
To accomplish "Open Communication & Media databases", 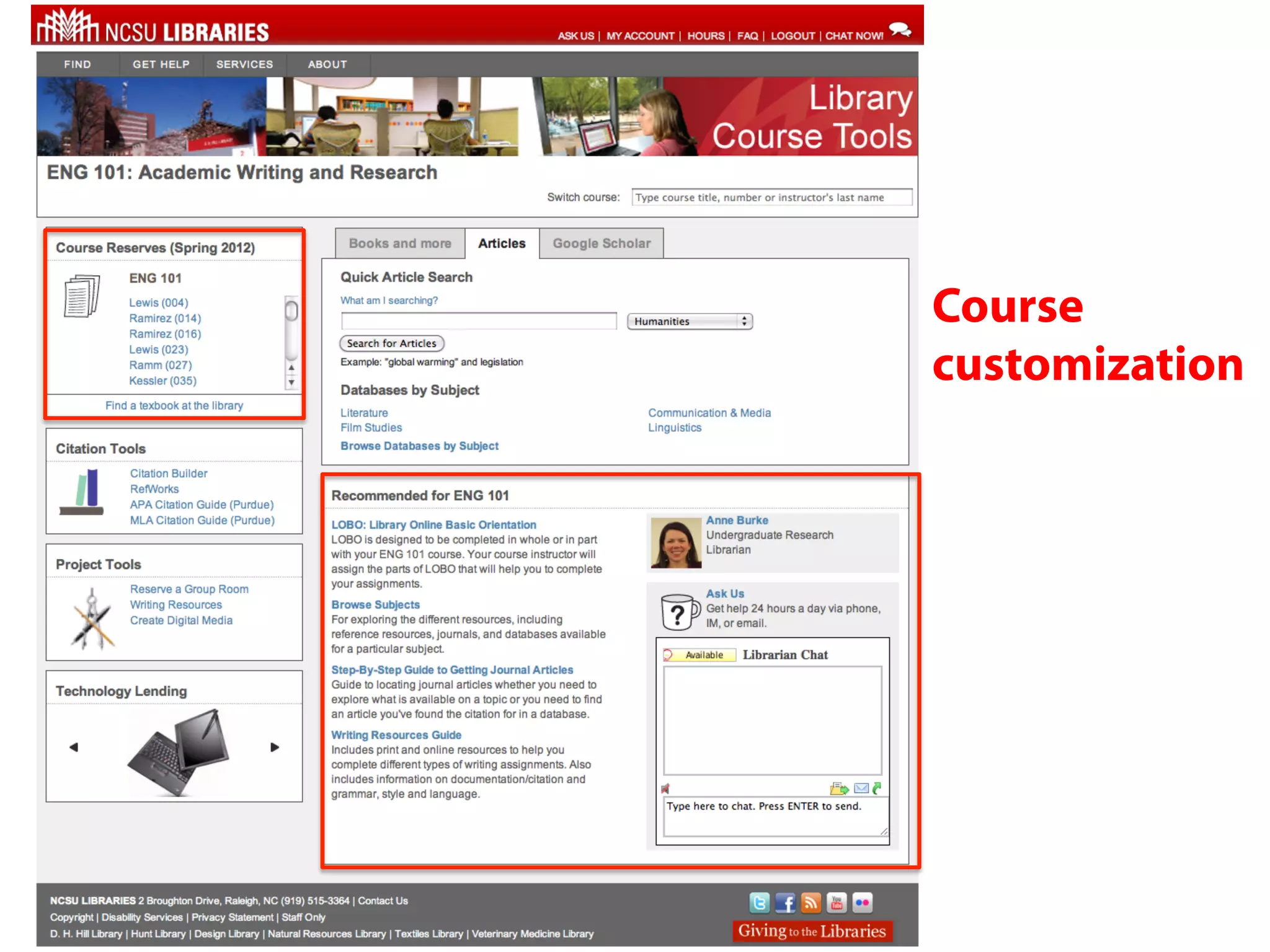I will (x=709, y=413).
